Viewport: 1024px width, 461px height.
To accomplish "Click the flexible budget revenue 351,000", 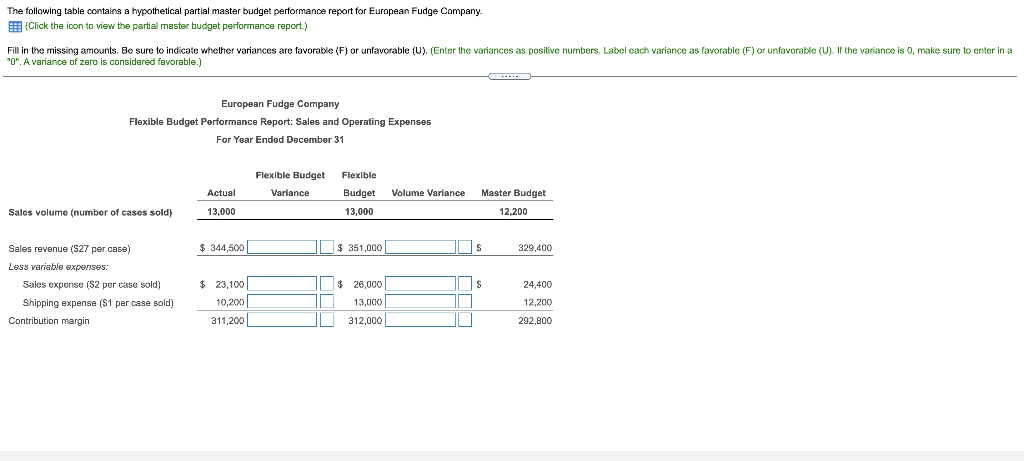I will pyautogui.click(x=364, y=248).
